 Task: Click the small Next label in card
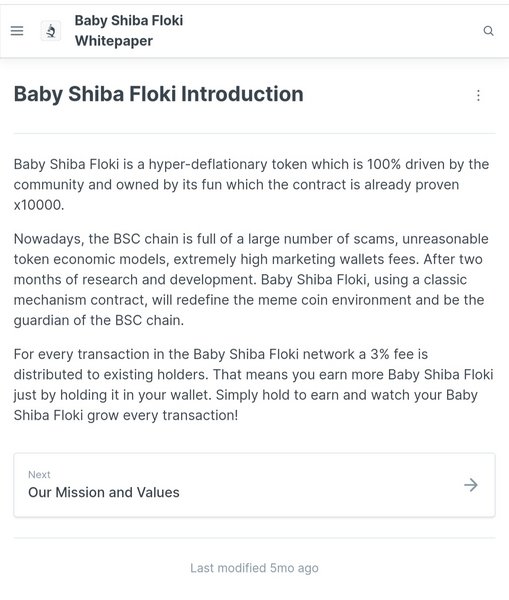(39, 474)
